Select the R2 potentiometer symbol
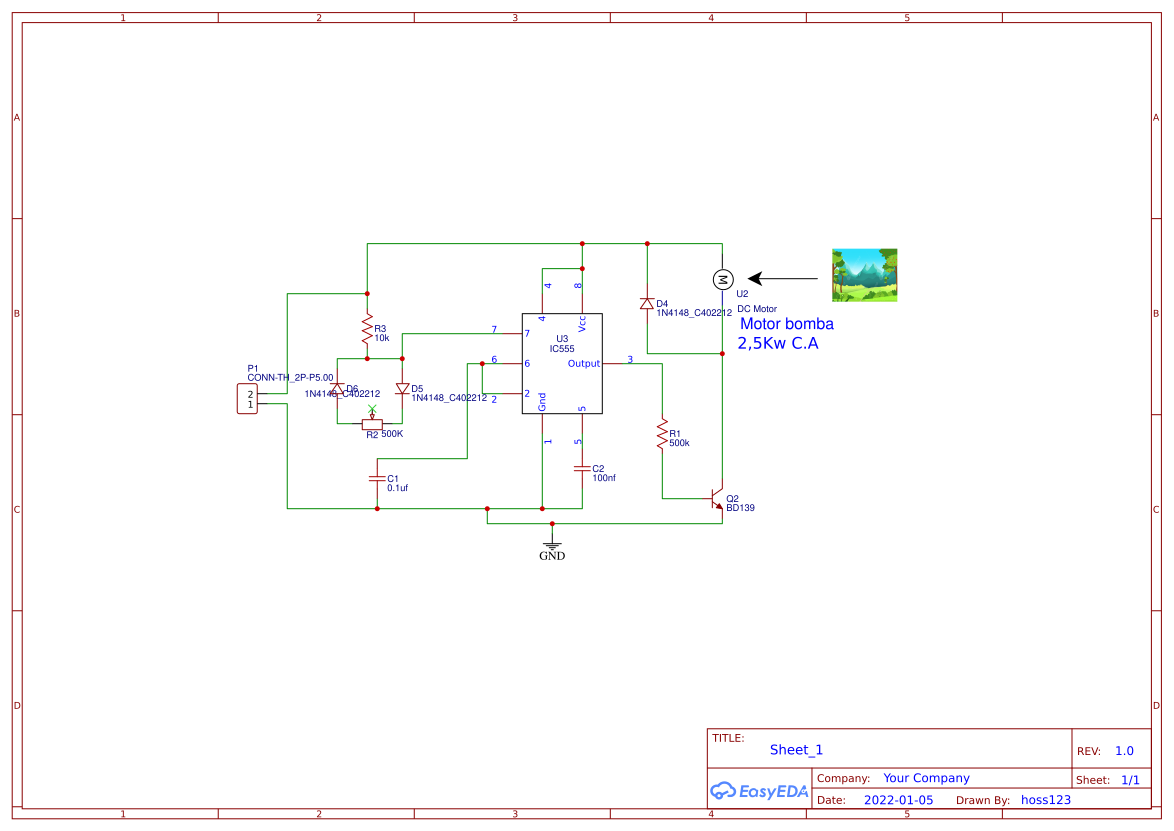The image size is (1174, 831). coord(372,423)
